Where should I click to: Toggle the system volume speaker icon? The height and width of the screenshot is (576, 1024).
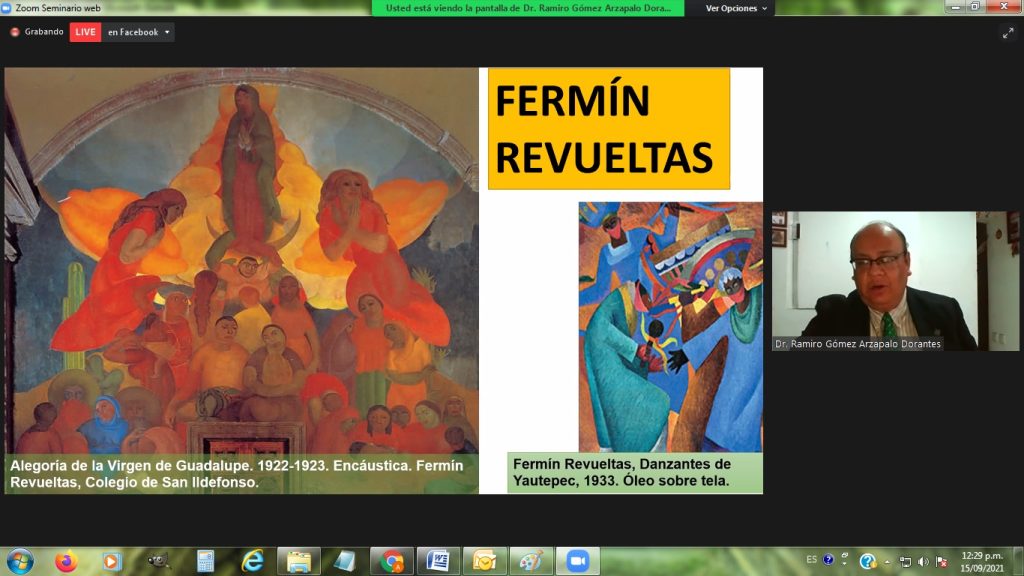[x=923, y=561]
